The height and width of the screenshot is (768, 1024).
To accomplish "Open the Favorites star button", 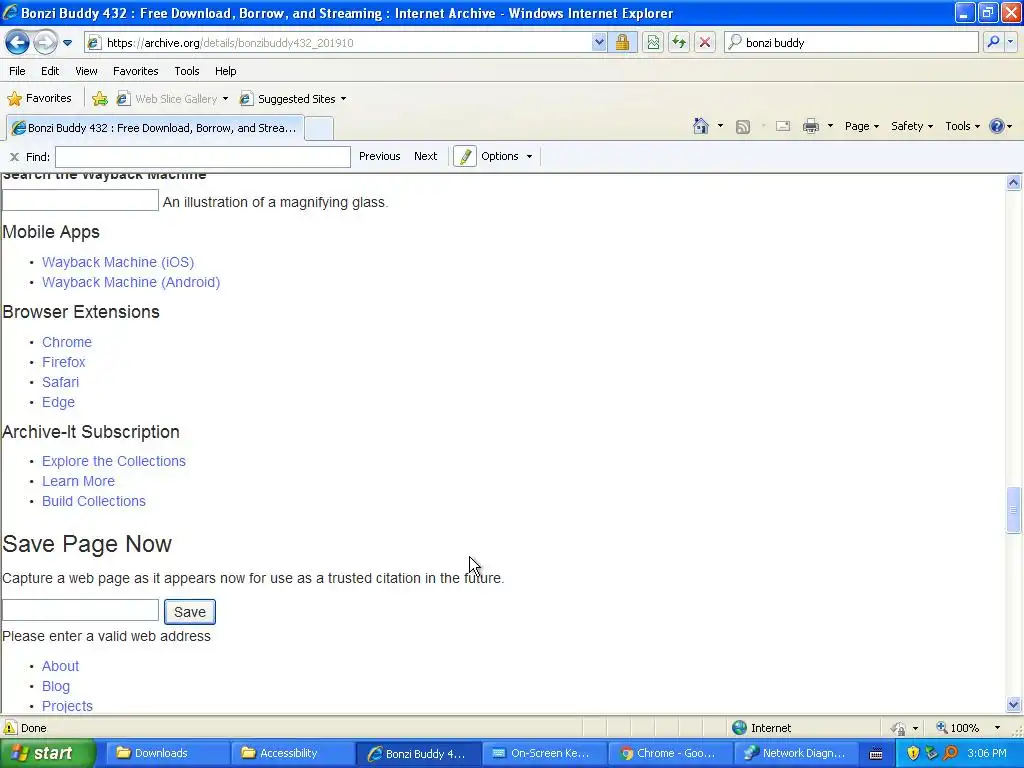I will click(x=39, y=99).
